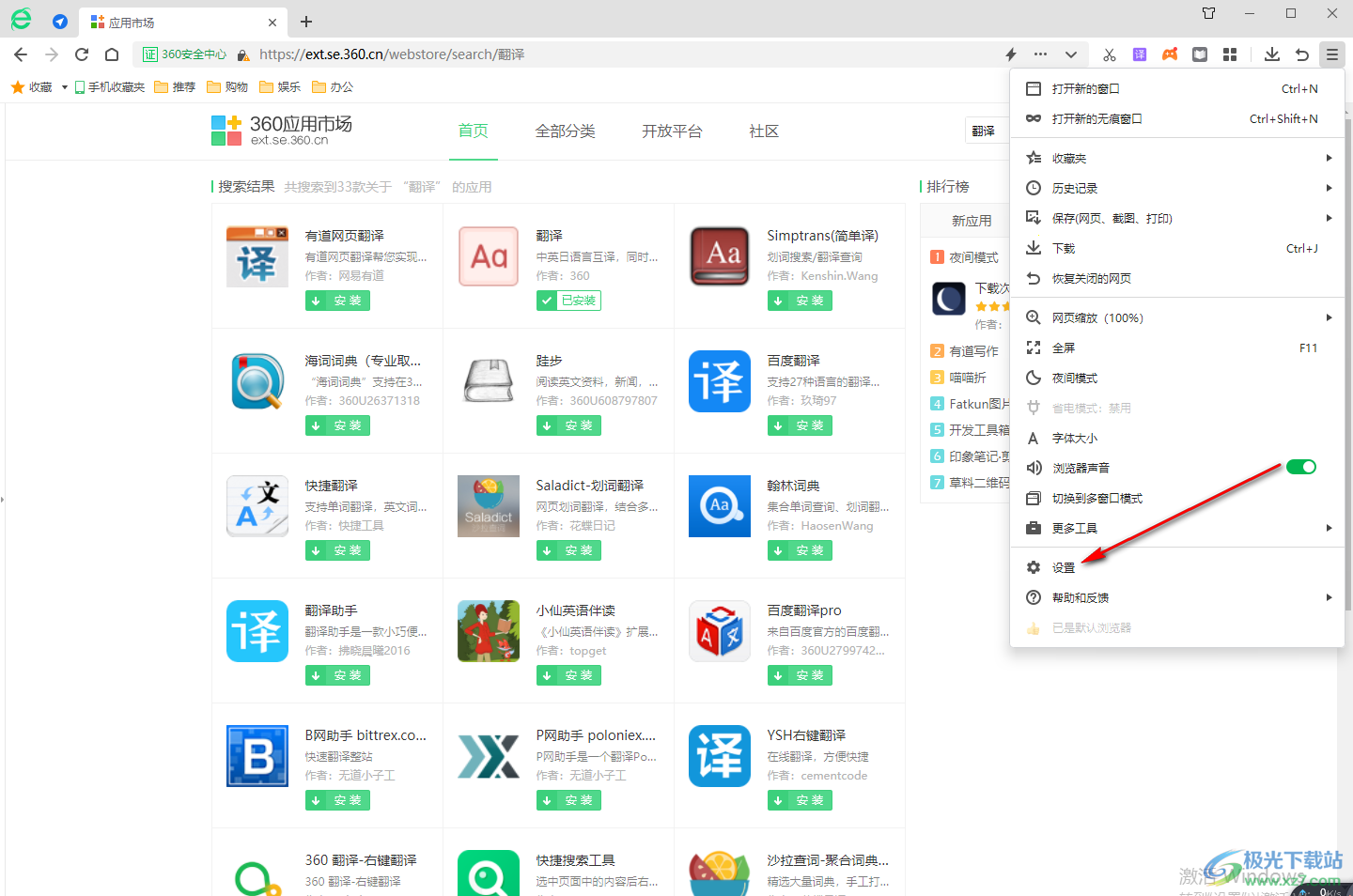
Task: Open a new tab with plus button
Action: point(306,22)
